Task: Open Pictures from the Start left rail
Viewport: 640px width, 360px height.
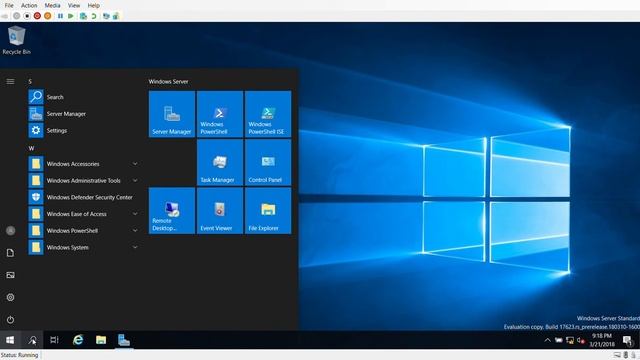Action: (x=11, y=275)
